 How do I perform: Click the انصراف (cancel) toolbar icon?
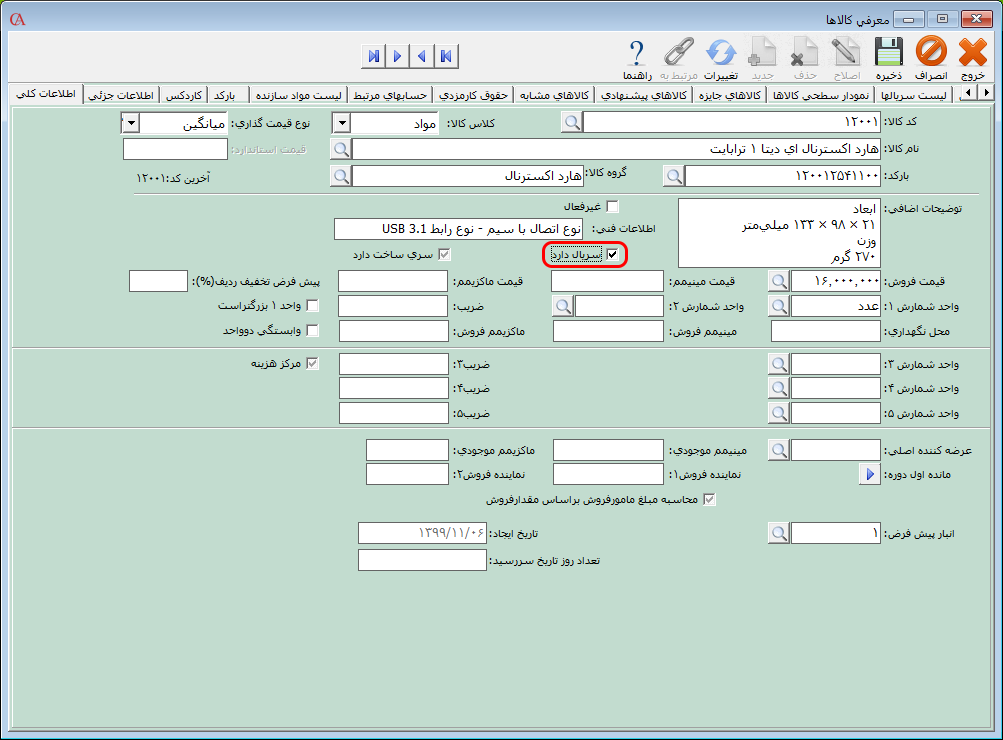coord(930,58)
